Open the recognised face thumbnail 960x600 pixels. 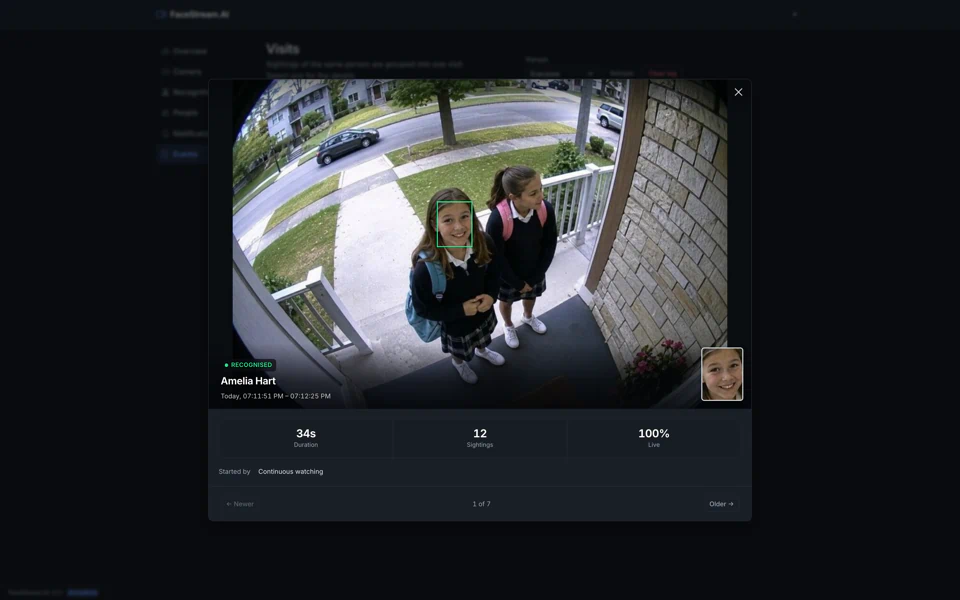[722, 374]
